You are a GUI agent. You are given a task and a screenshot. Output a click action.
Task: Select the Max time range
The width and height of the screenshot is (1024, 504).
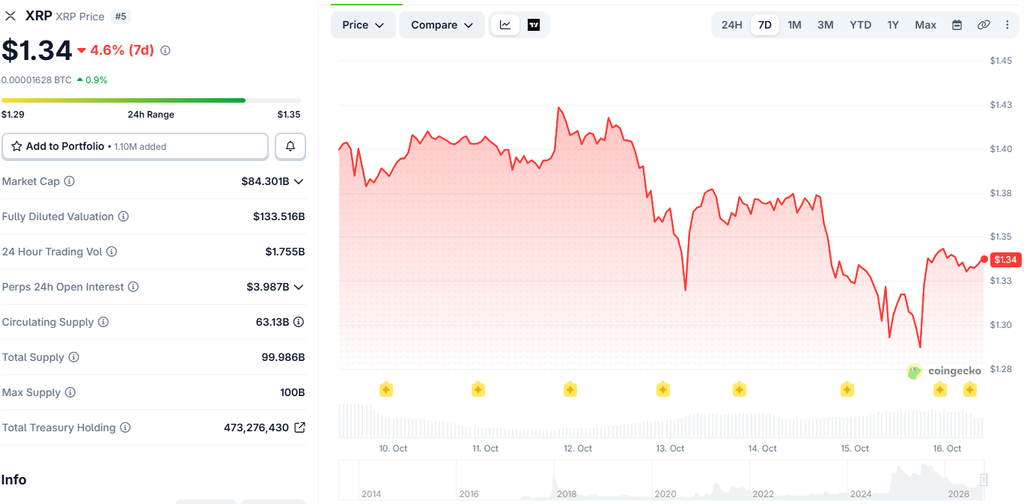pyautogui.click(x=925, y=25)
